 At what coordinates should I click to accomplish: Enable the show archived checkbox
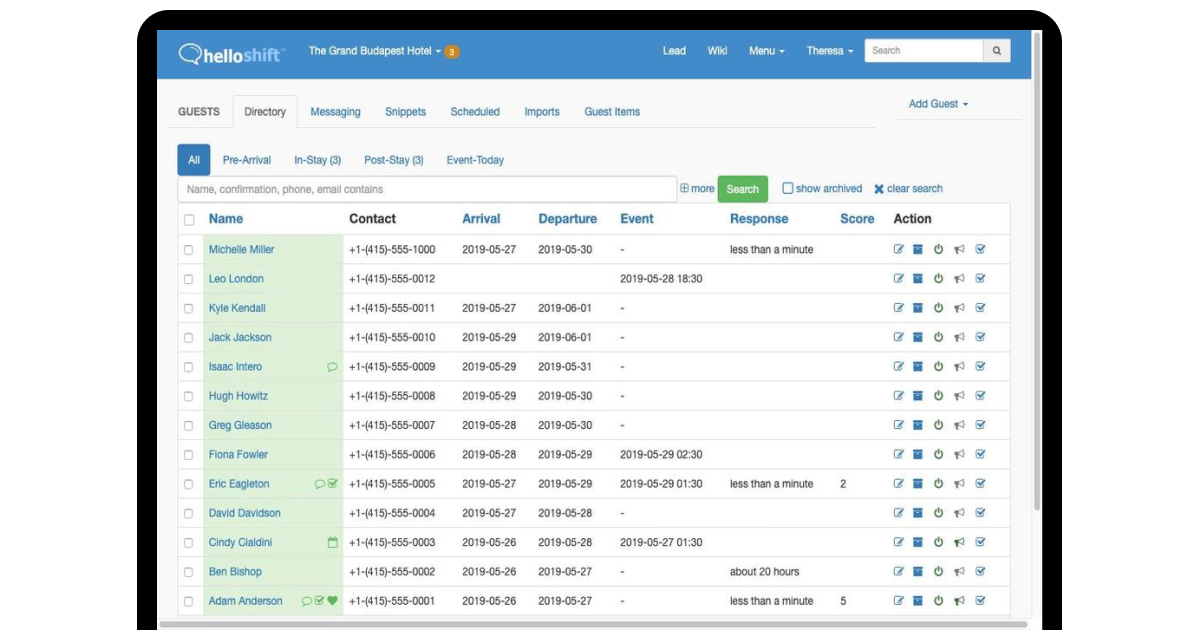(788, 188)
